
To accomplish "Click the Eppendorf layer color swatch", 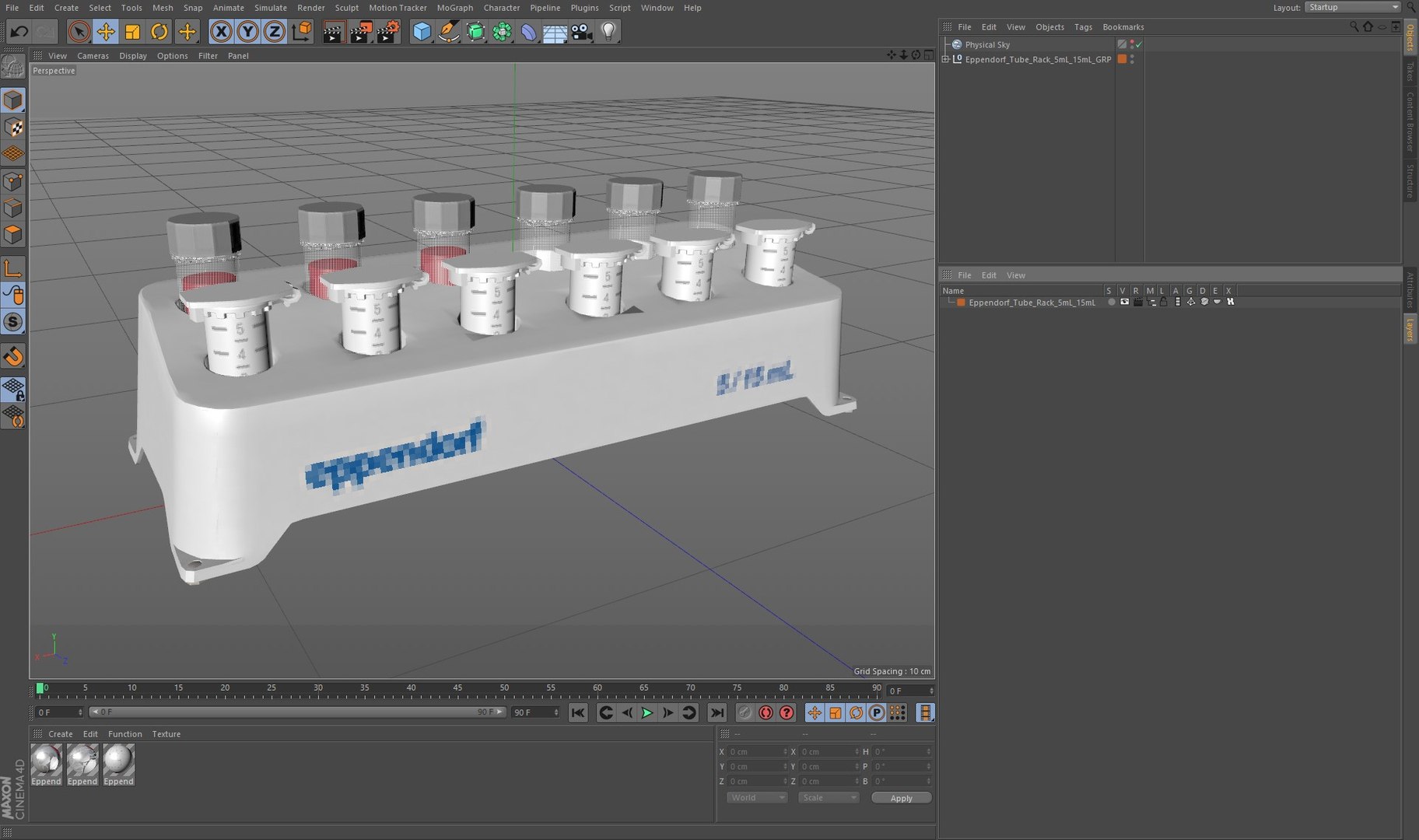I will (961, 302).
